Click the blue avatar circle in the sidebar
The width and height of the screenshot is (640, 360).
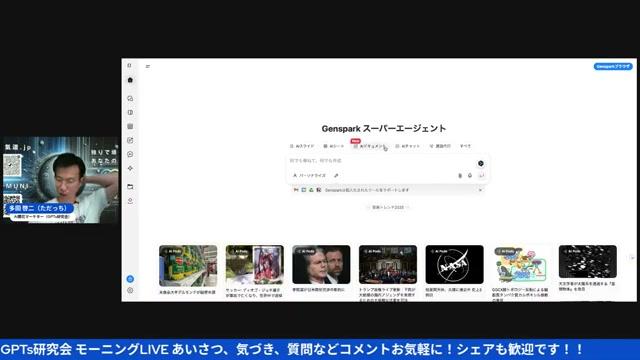click(130, 279)
